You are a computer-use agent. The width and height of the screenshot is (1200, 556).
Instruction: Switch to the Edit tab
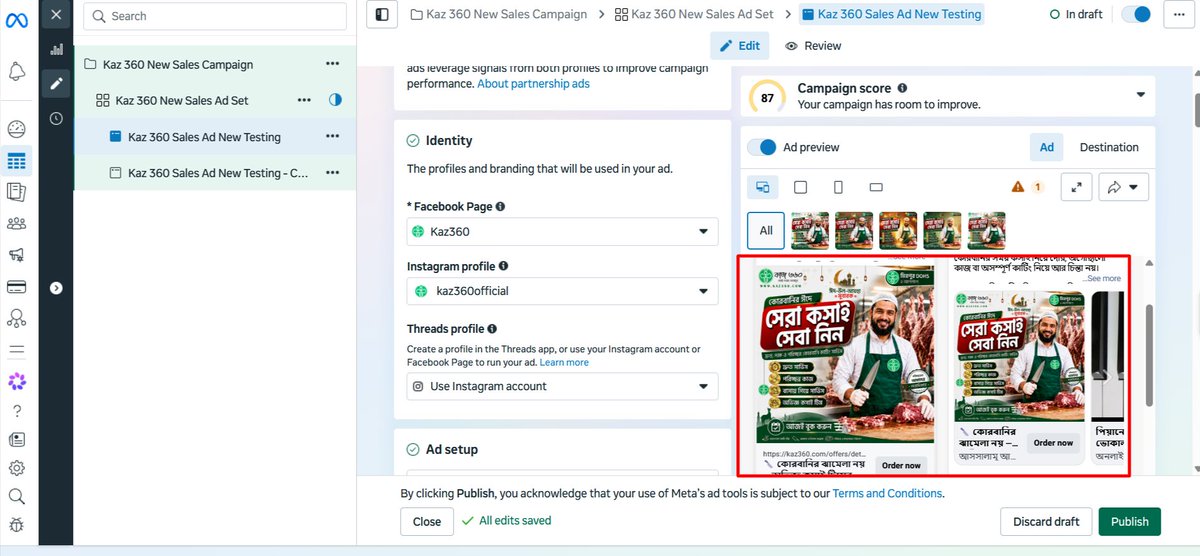click(740, 46)
